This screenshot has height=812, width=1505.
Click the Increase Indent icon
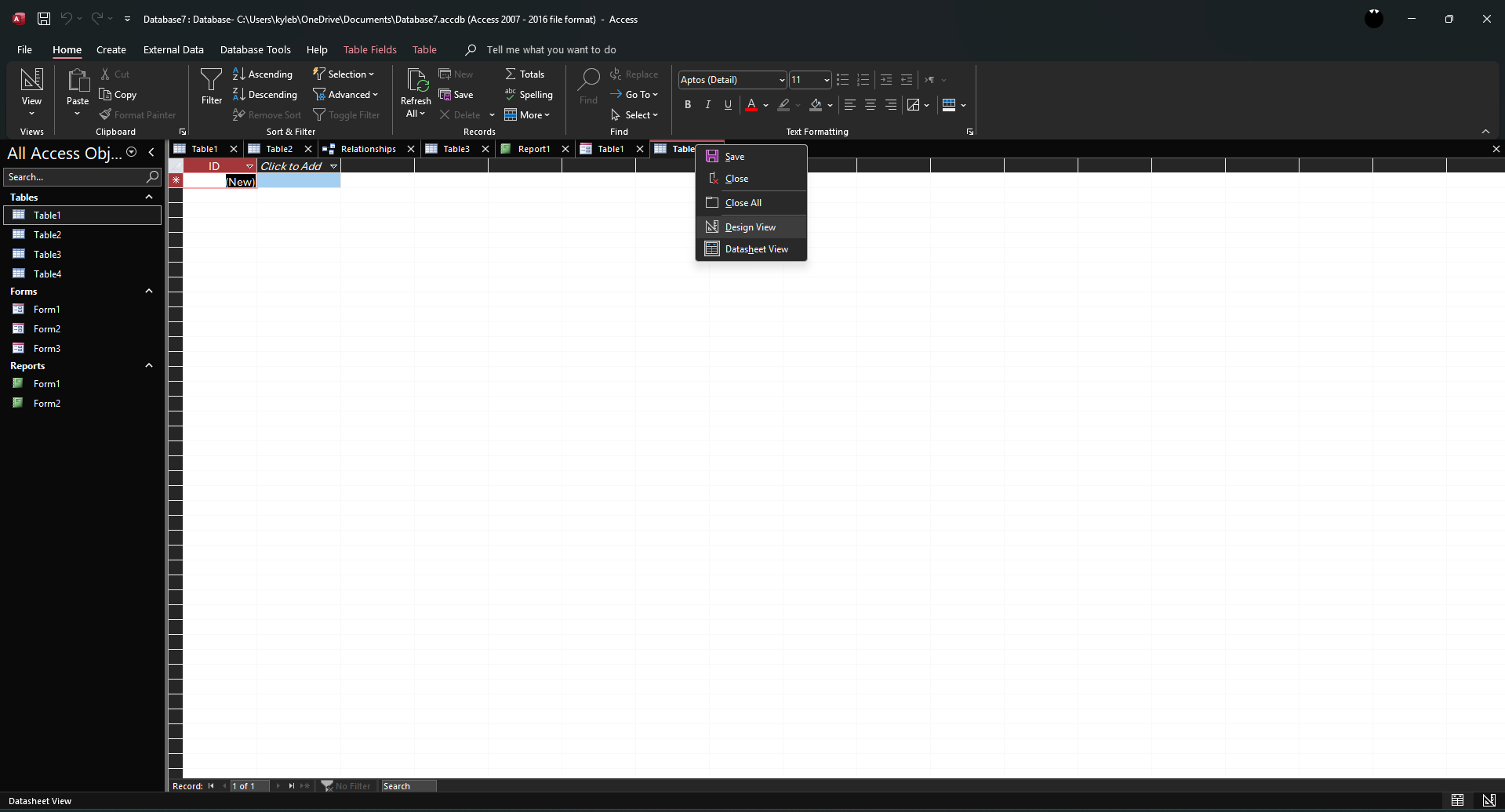(886, 80)
